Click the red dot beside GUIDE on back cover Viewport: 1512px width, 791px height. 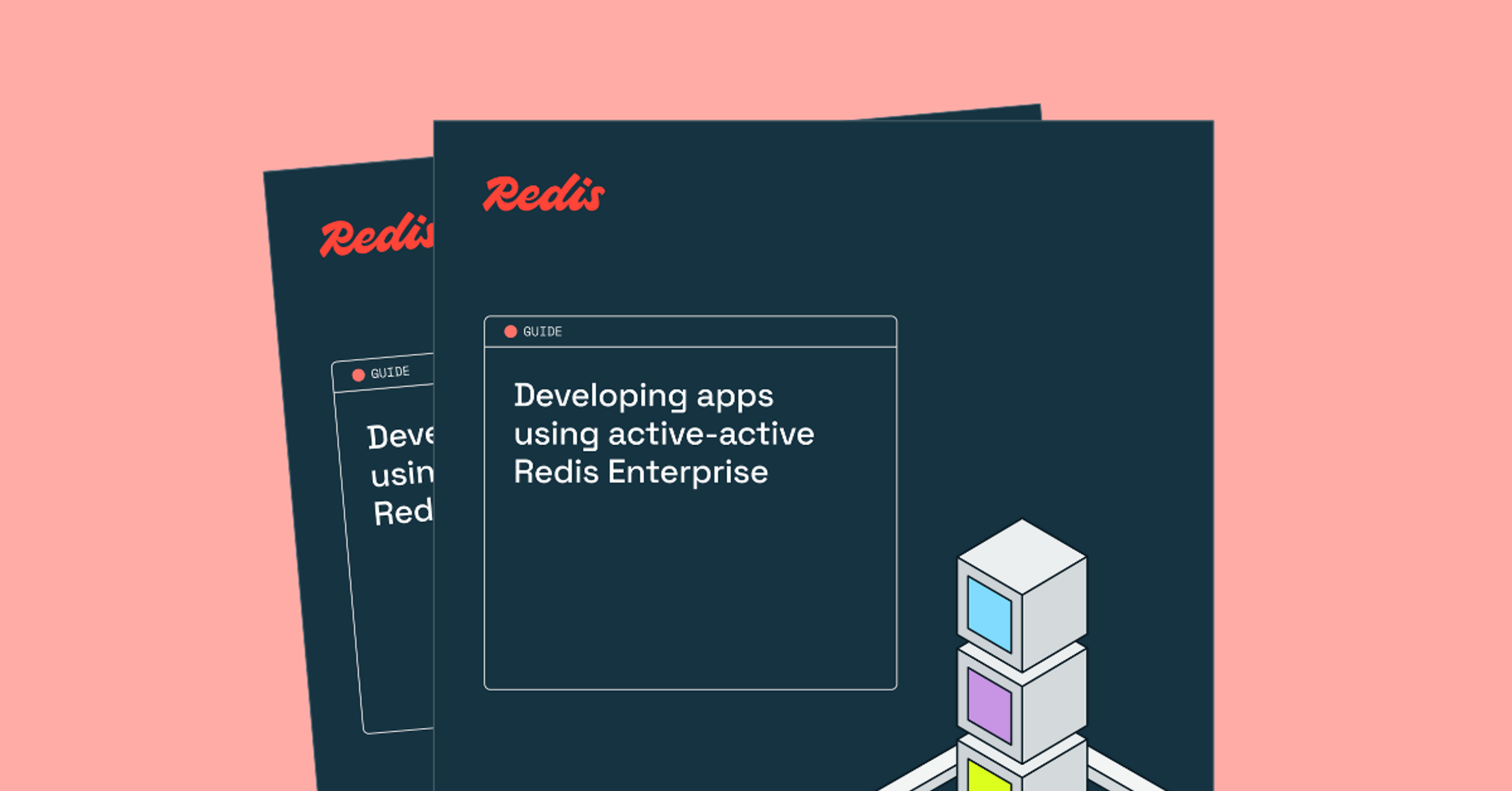coord(358,375)
